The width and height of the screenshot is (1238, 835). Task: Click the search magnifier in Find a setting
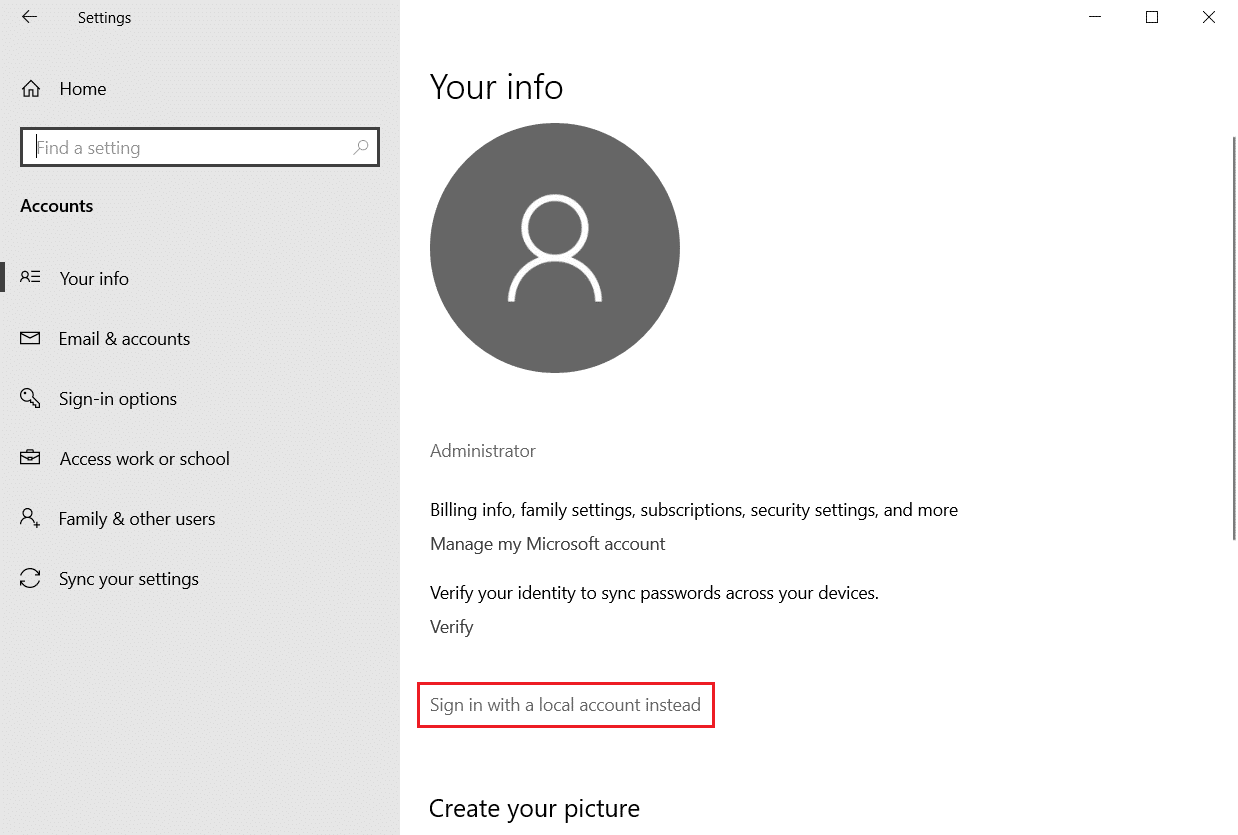[360, 147]
